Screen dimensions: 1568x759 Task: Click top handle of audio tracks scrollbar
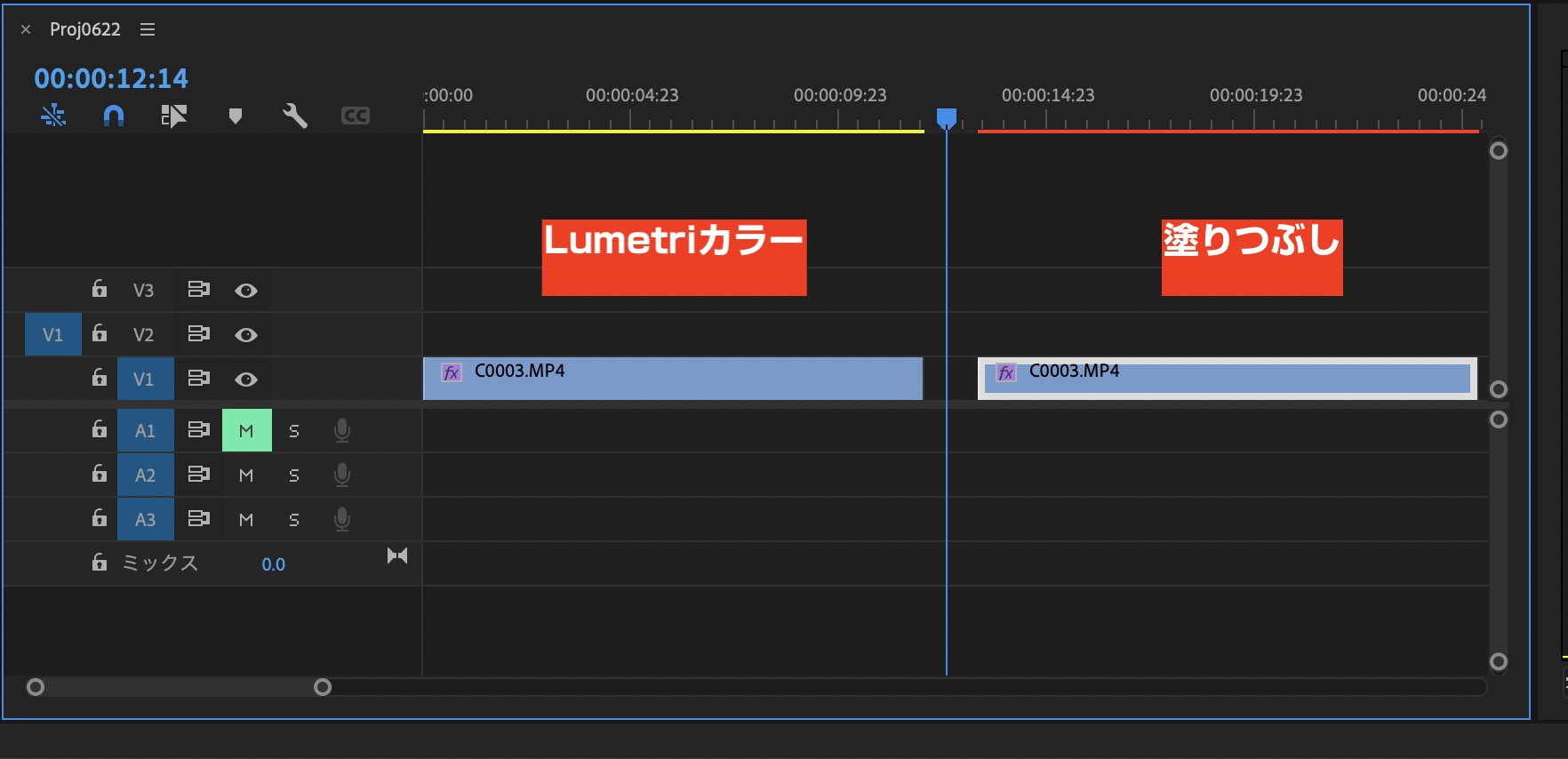[x=1499, y=419]
